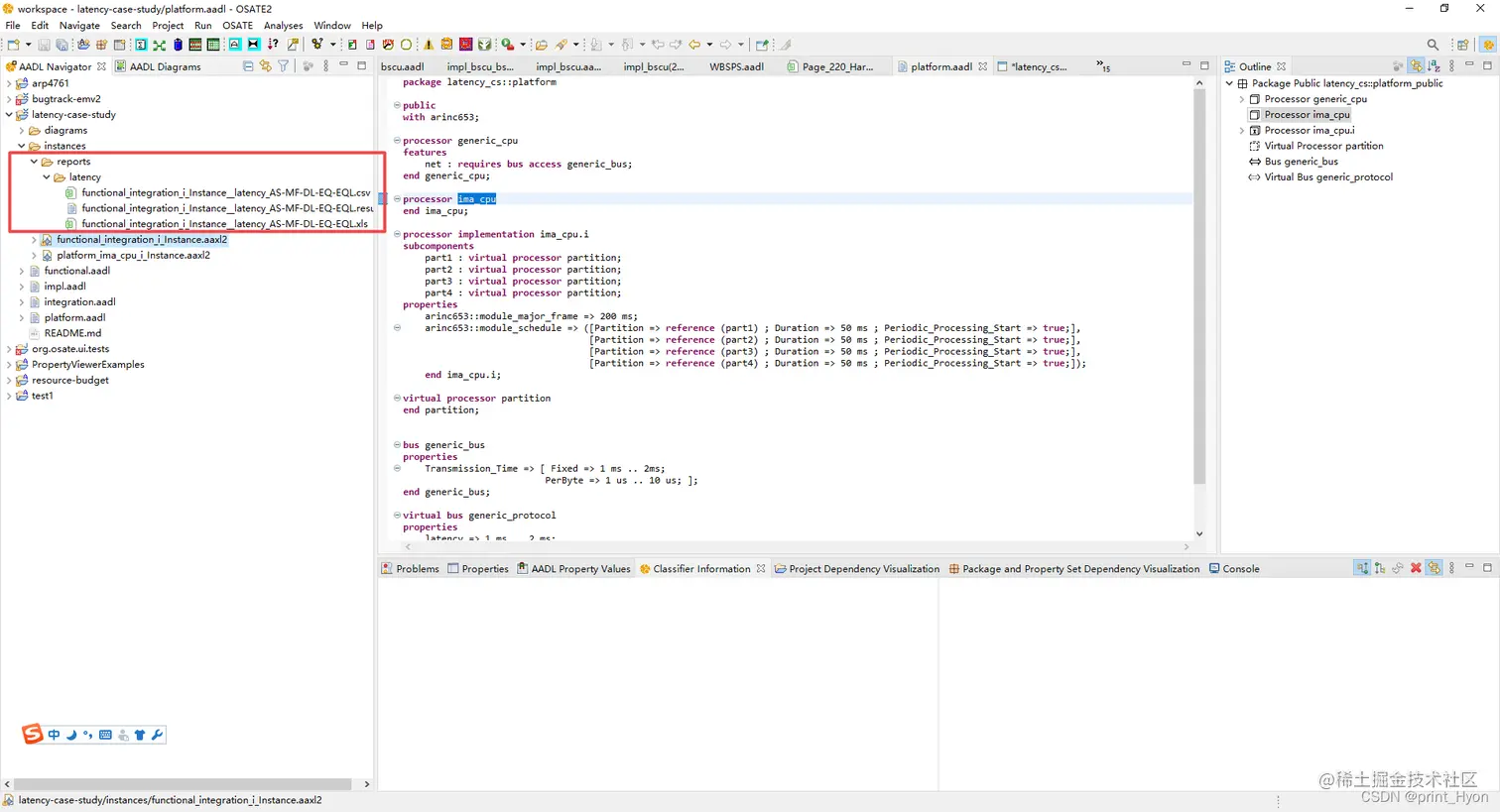
Task: Click the yellow warning triangle toolbar icon
Action: (x=429, y=45)
